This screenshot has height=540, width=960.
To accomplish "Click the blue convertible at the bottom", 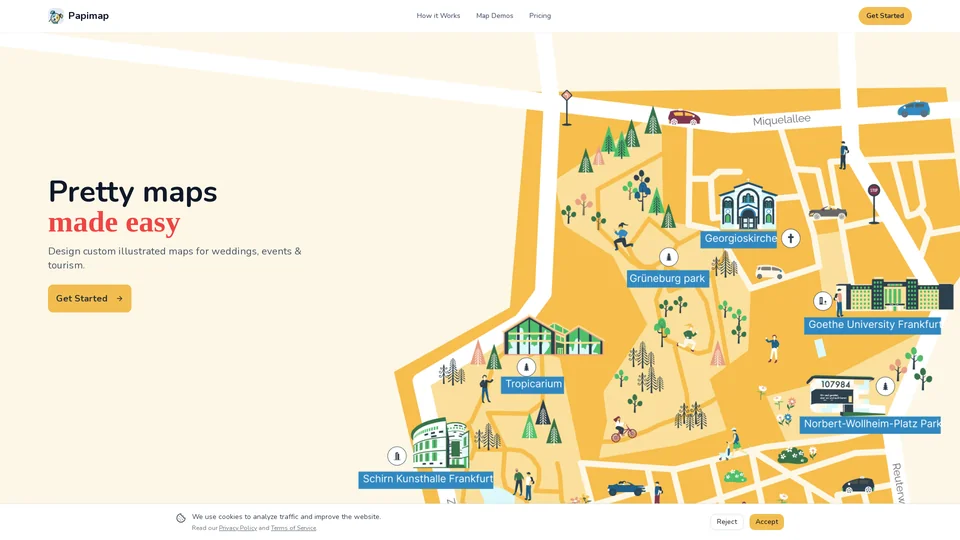I will tap(626, 488).
